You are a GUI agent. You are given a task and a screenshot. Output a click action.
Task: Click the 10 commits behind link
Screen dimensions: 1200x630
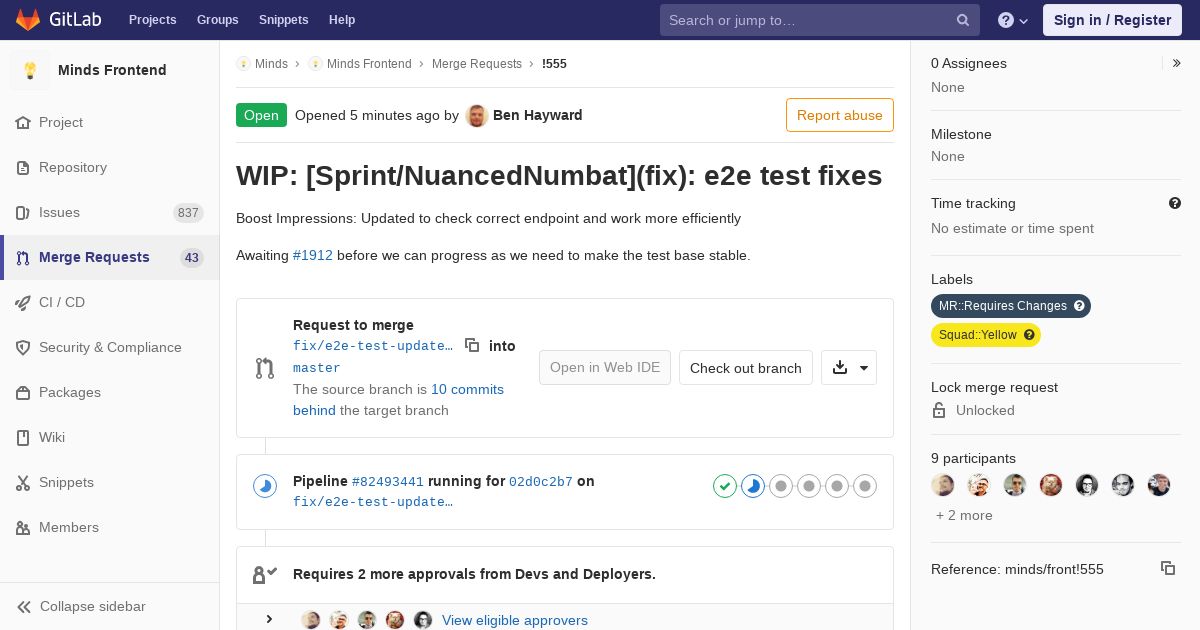click(x=398, y=400)
